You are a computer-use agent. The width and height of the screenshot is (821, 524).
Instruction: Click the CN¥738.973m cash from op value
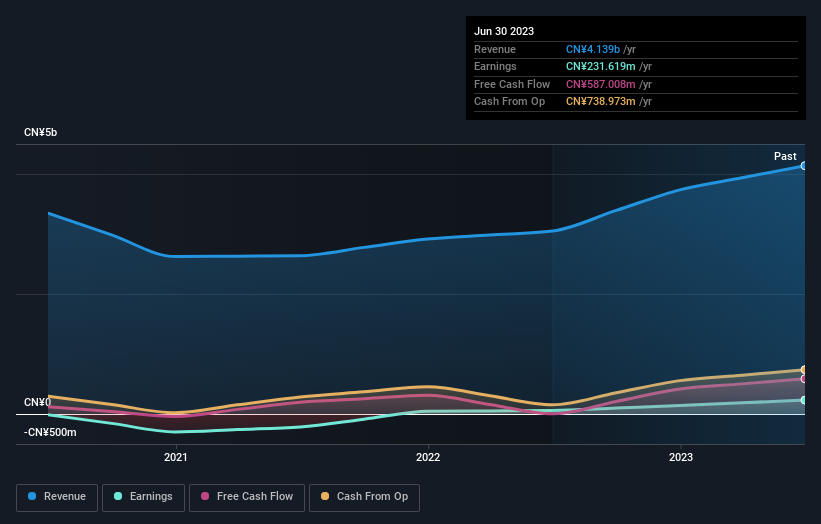601,102
